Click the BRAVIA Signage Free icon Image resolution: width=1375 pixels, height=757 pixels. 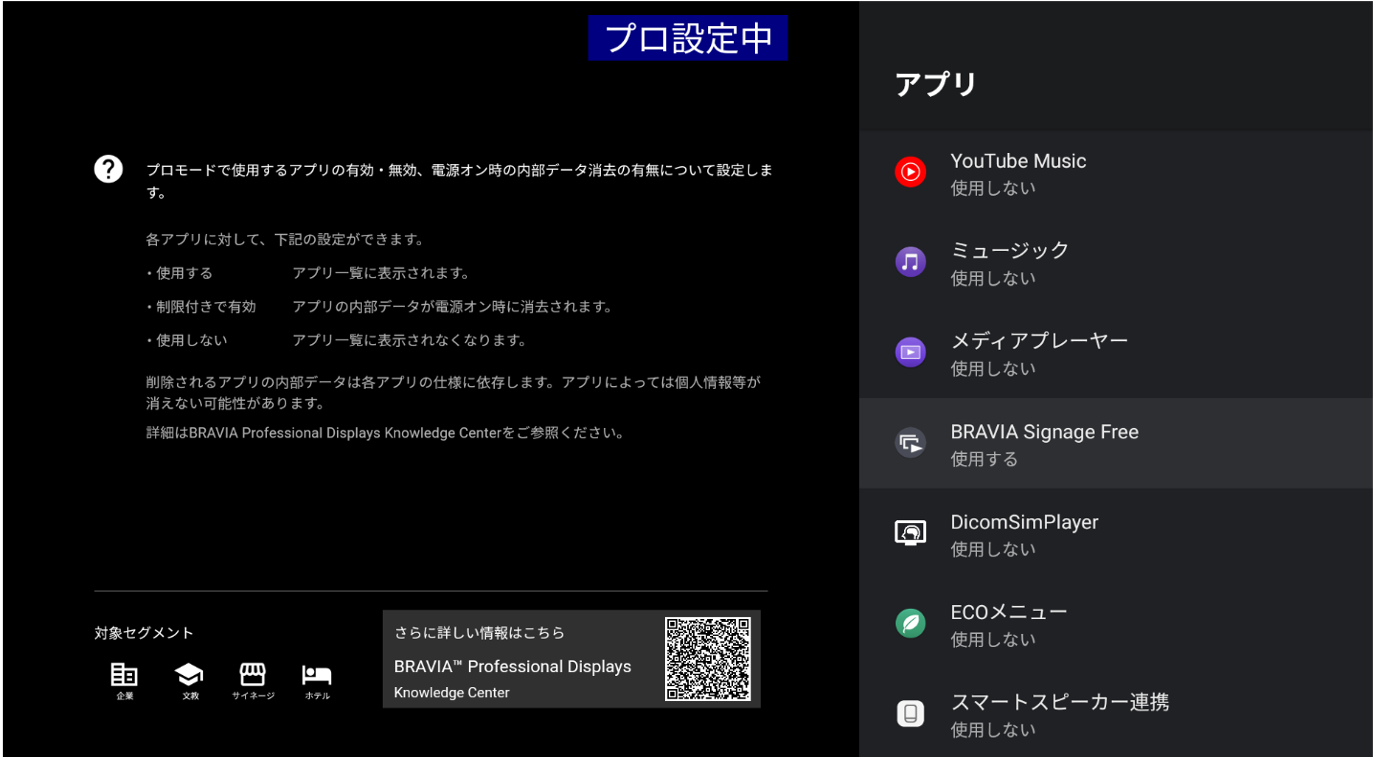[x=910, y=443]
